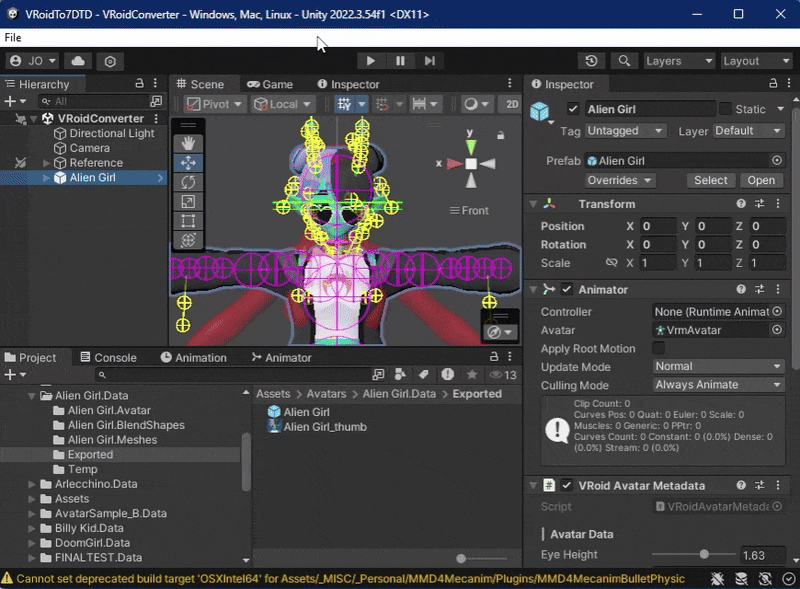Viewport: 800px width, 589px height.
Task: Pause the editor playback
Action: pos(400,61)
